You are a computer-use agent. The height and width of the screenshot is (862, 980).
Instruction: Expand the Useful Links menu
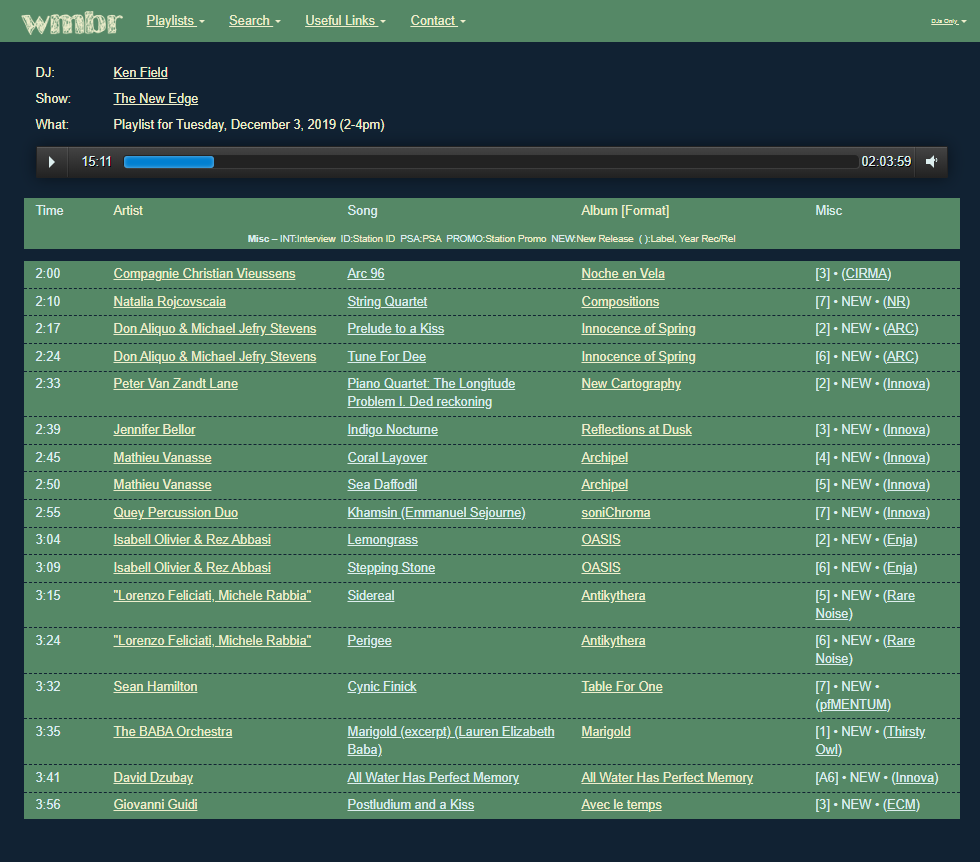pyautogui.click(x=345, y=21)
